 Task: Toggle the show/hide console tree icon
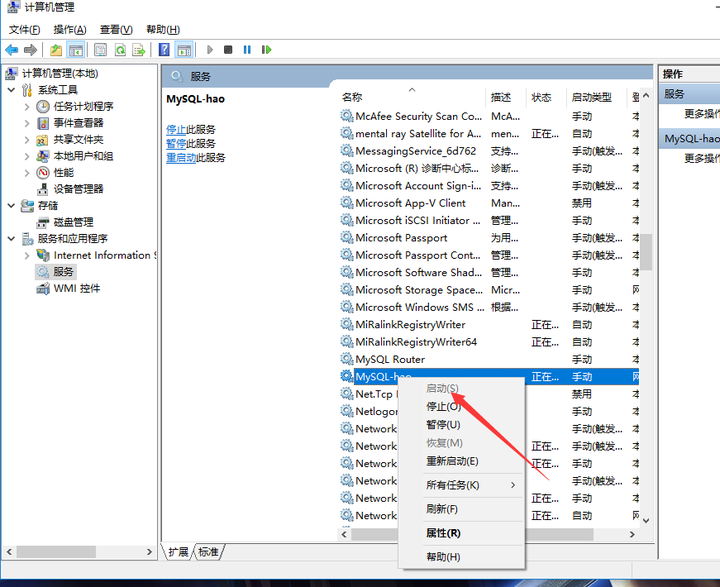click(x=76, y=50)
